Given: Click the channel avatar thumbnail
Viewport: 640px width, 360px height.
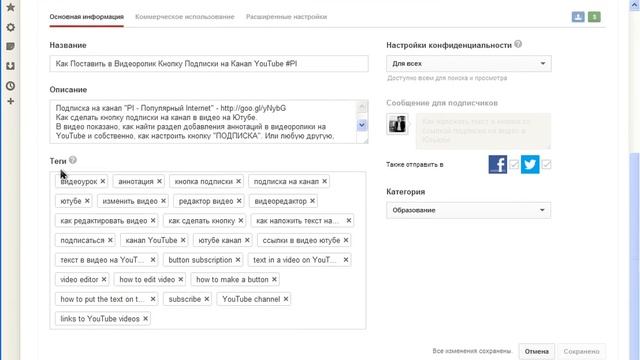Looking at the screenshot, I should (397, 124).
